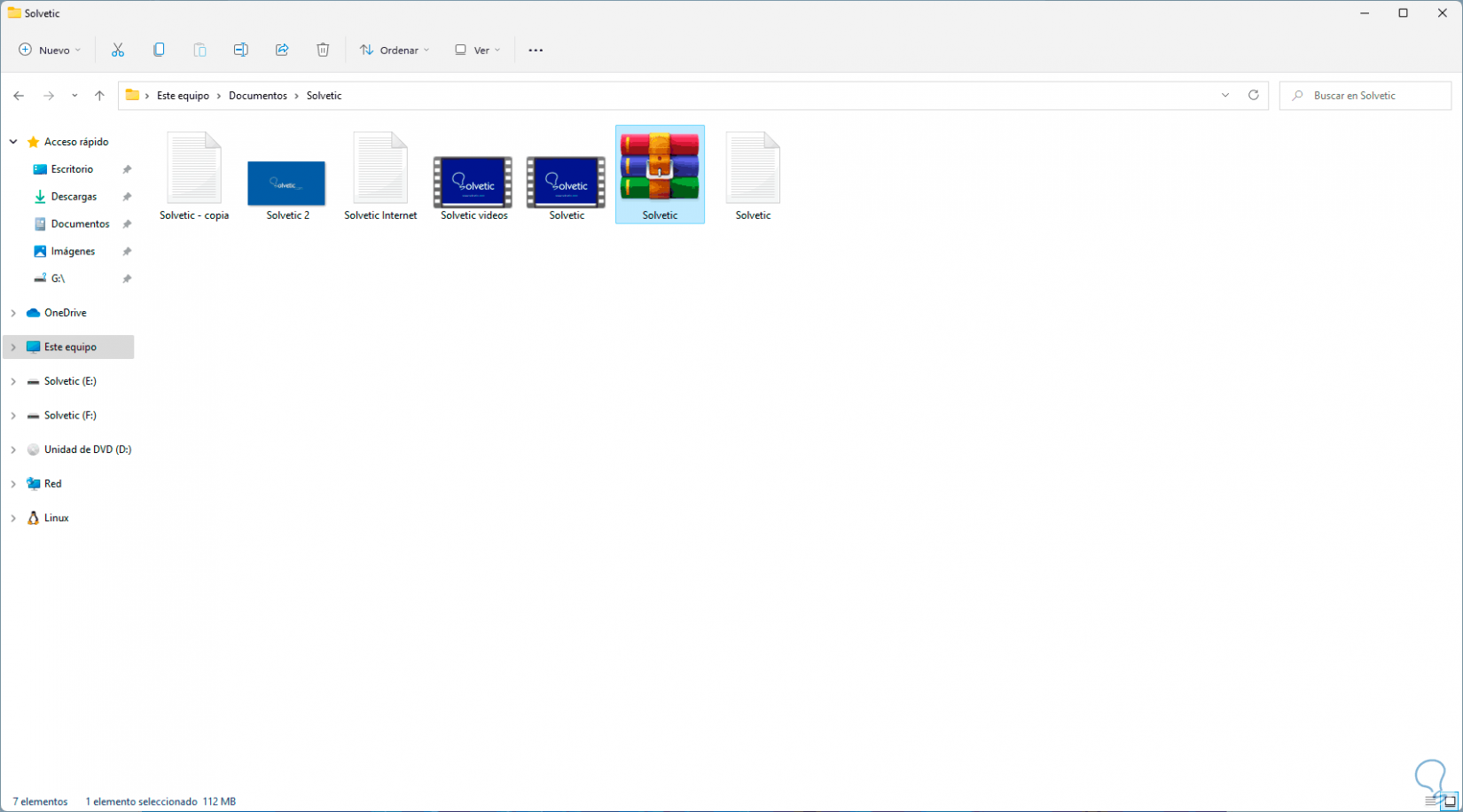This screenshot has height=812, width=1463.
Task: Click the pin icon beside Descargas
Action: tap(127, 197)
